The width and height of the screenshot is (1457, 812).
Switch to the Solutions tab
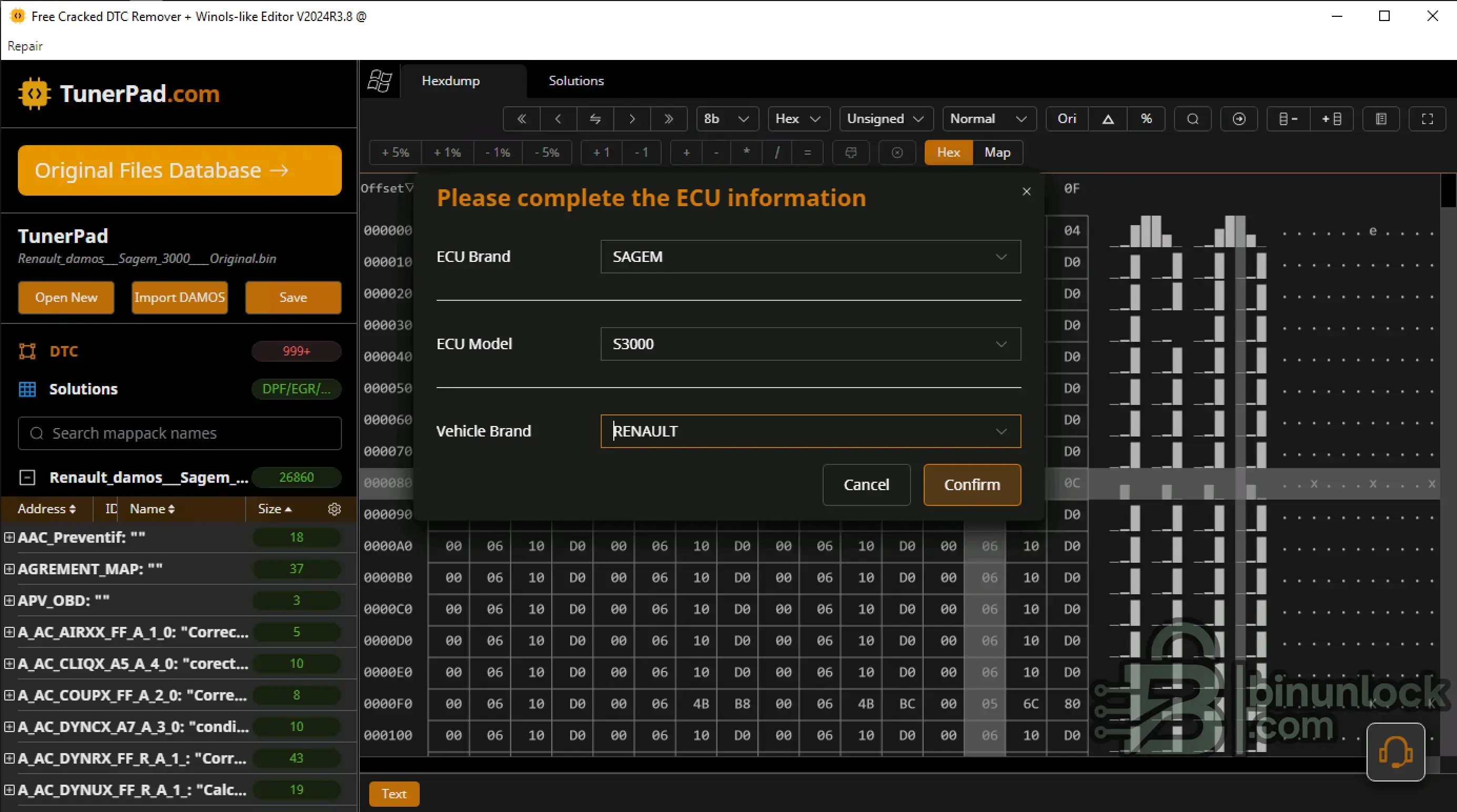pos(576,81)
